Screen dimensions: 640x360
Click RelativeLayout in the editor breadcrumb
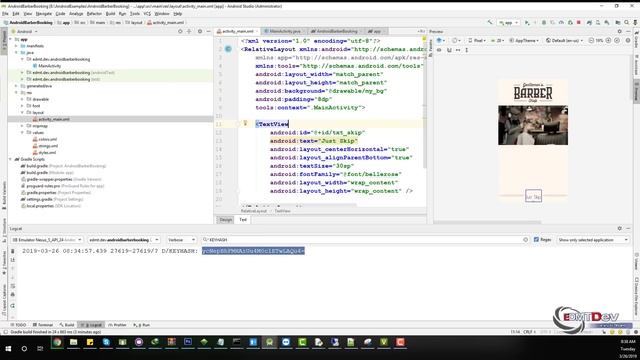pyautogui.click(x=253, y=211)
